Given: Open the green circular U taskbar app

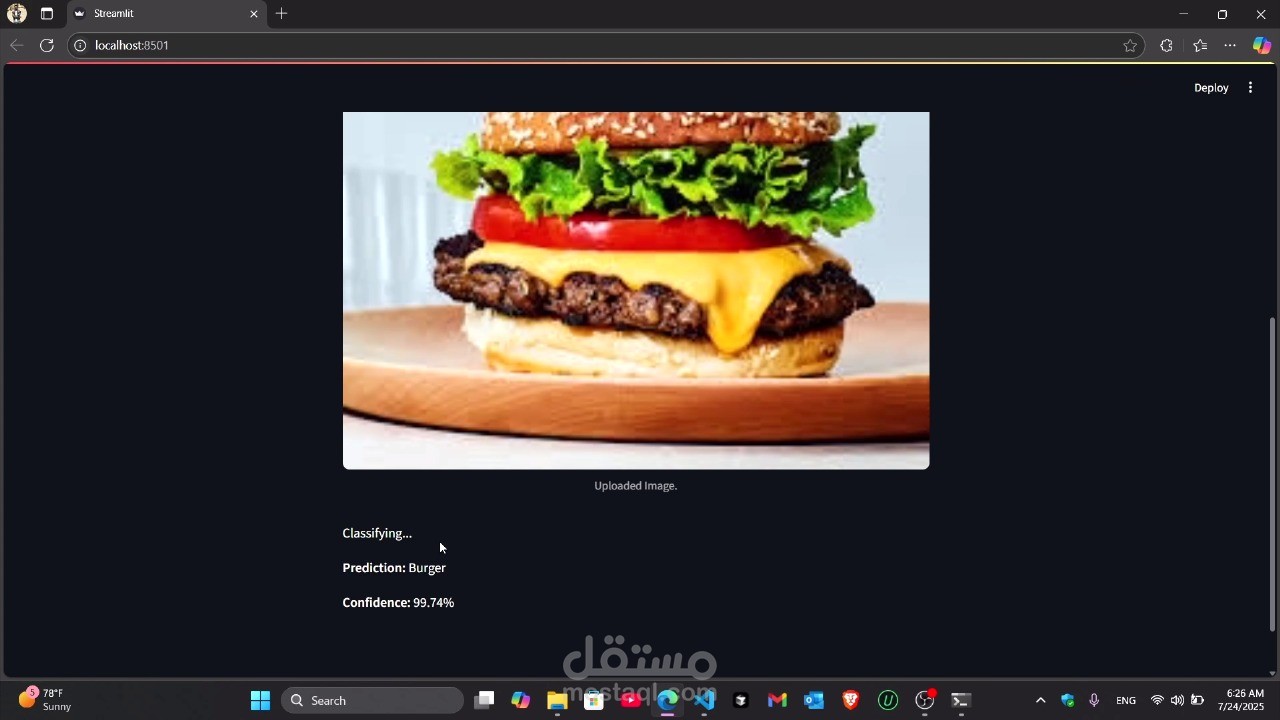Looking at the screenshot, I should click(x=888, y=701).
